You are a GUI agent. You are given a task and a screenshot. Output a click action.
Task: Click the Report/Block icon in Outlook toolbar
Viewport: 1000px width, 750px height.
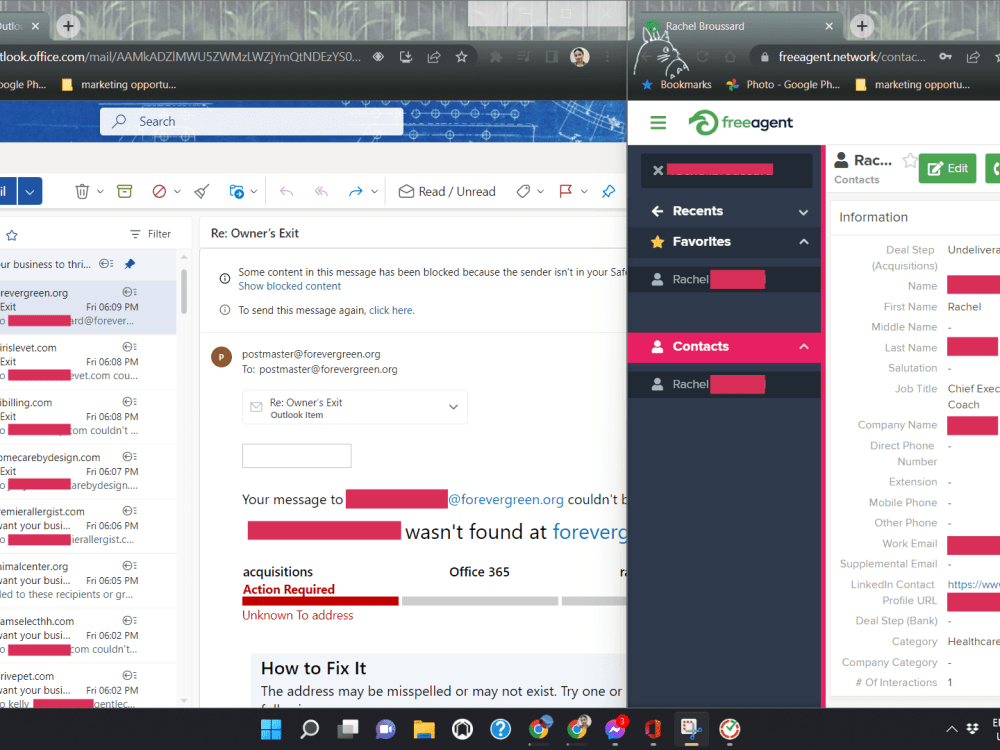click(x=159, y=191)
